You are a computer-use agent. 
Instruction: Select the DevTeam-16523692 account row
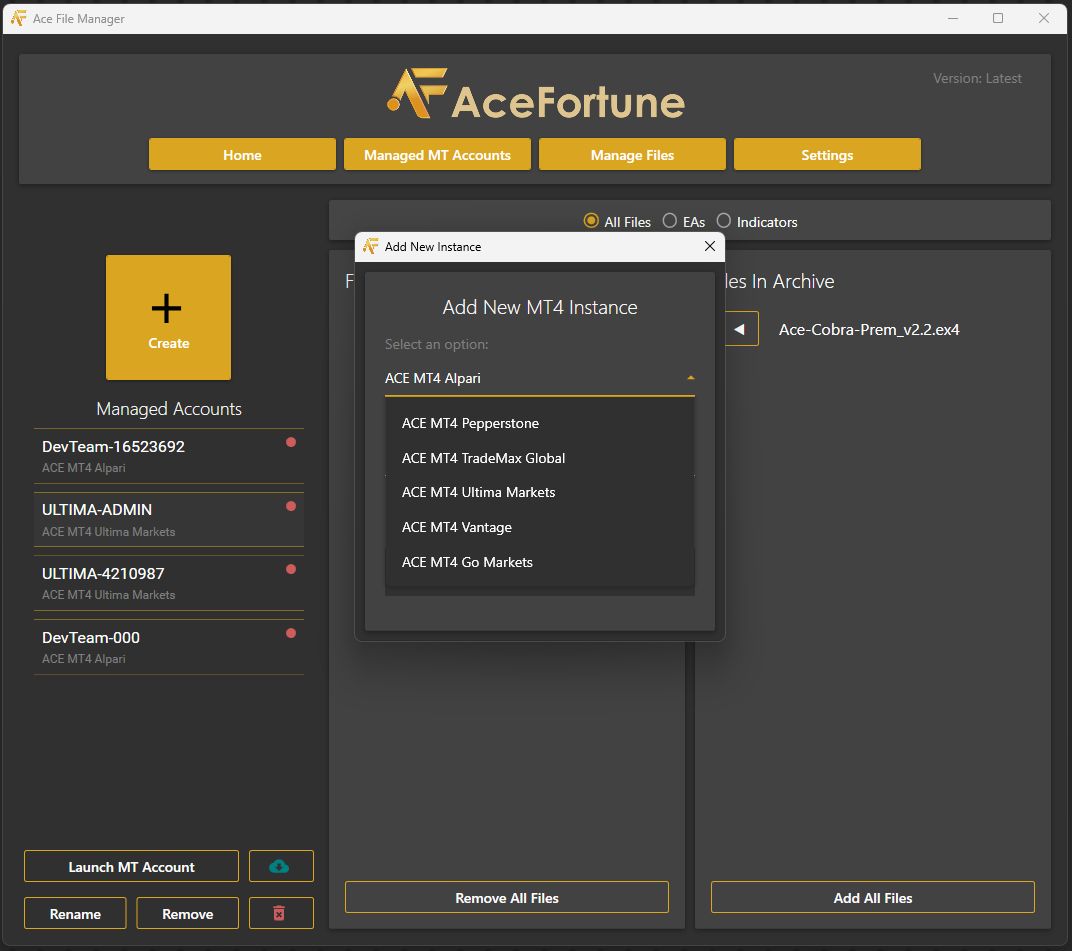169,456
